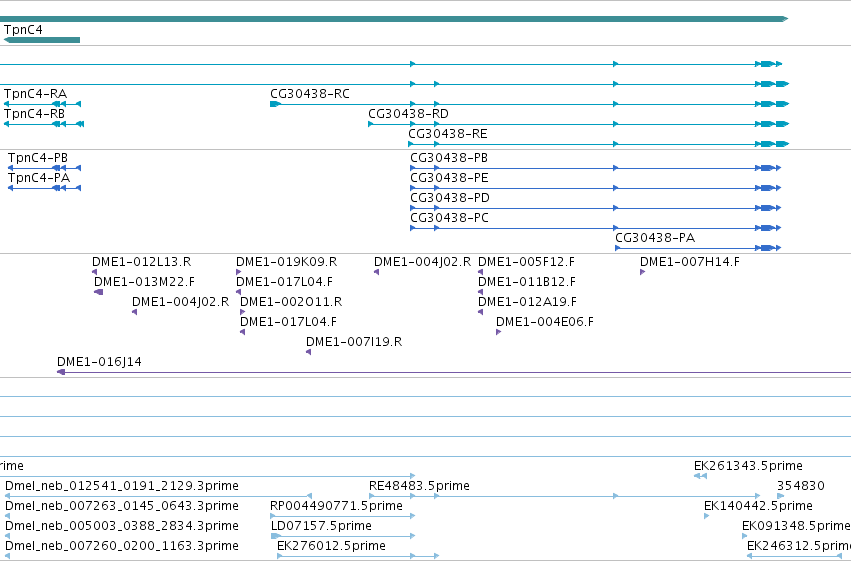Select the EK276012.5prime EST label

tap(332, 546)
